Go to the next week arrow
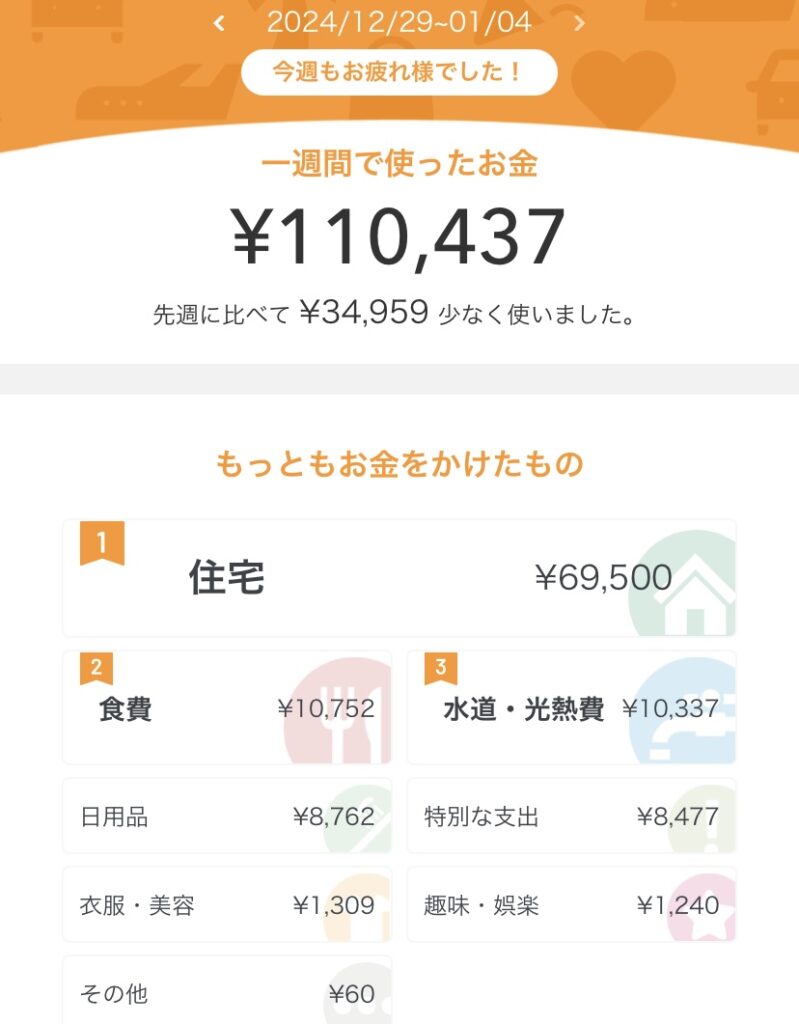799x1024 pixels. coord(580,24)
